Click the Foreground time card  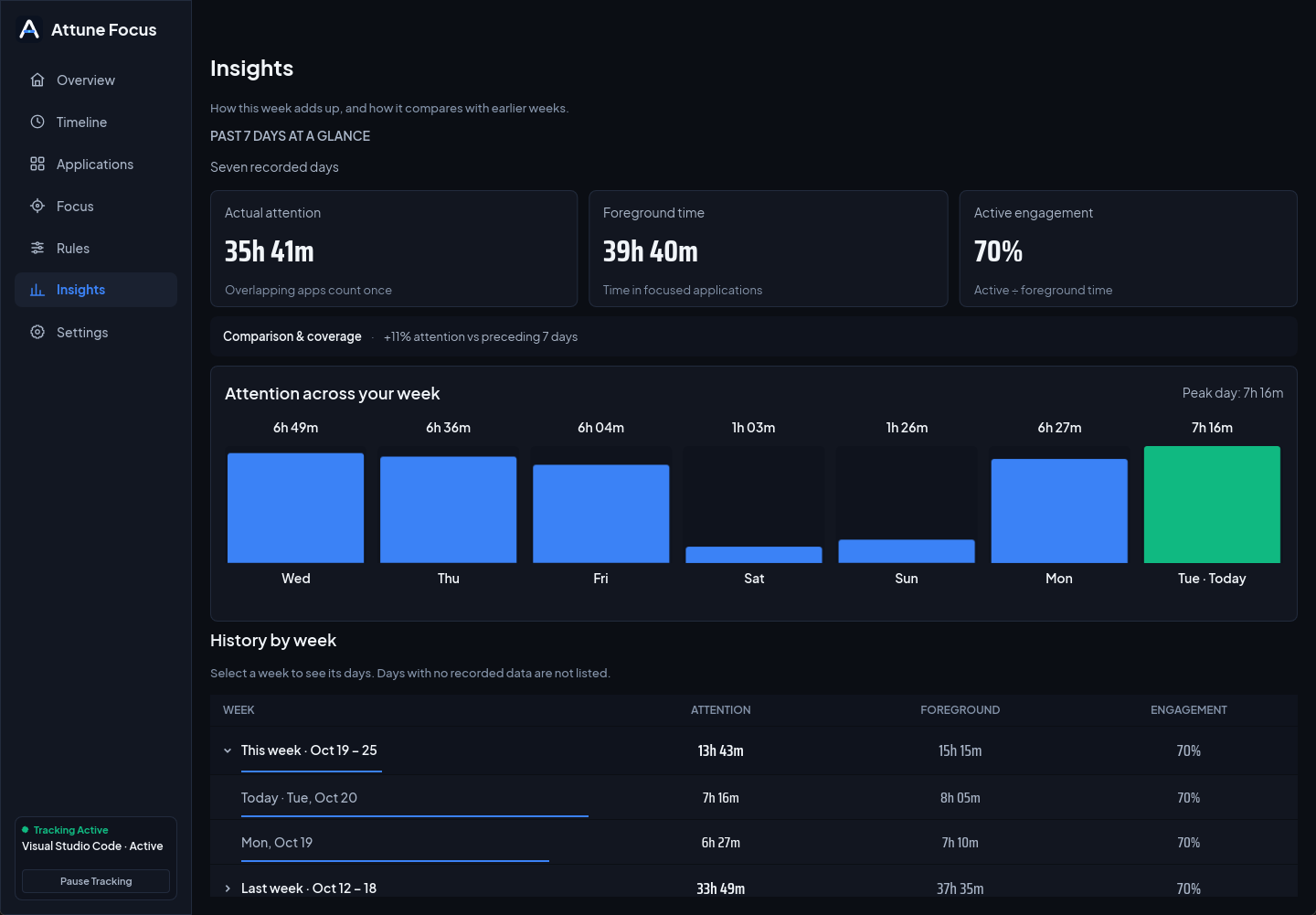pos(769,249)
